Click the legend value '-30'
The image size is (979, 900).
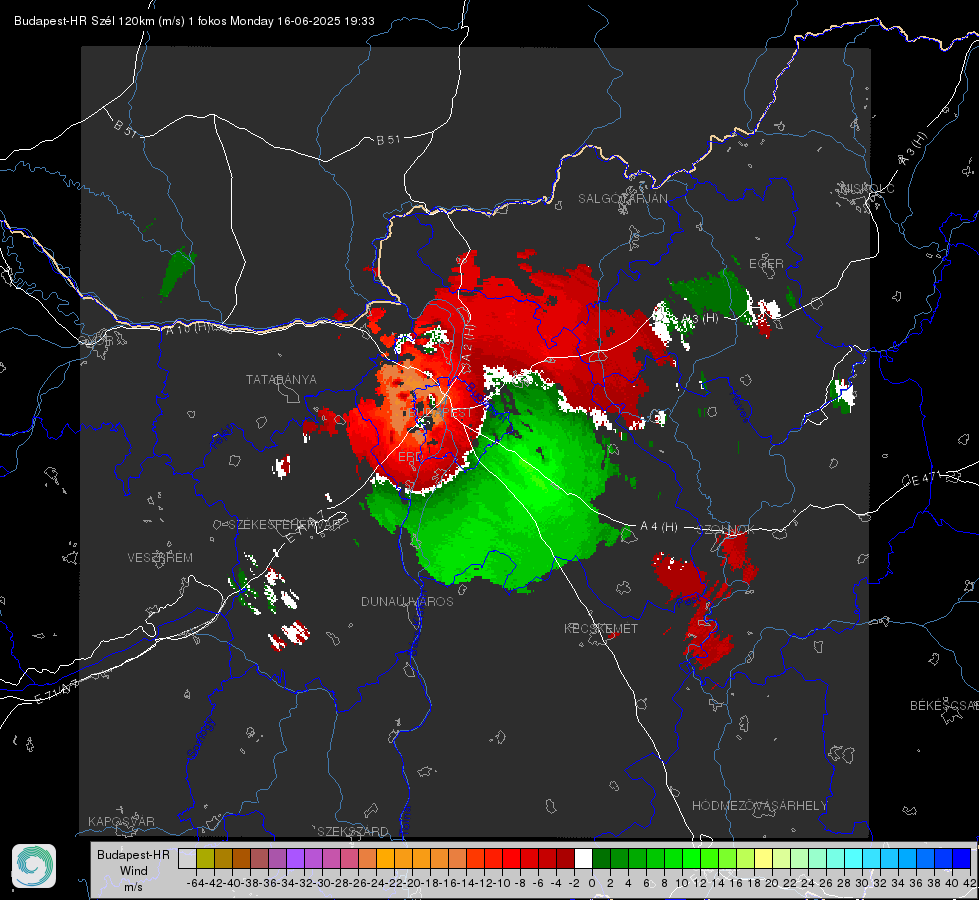pos(322,883)
